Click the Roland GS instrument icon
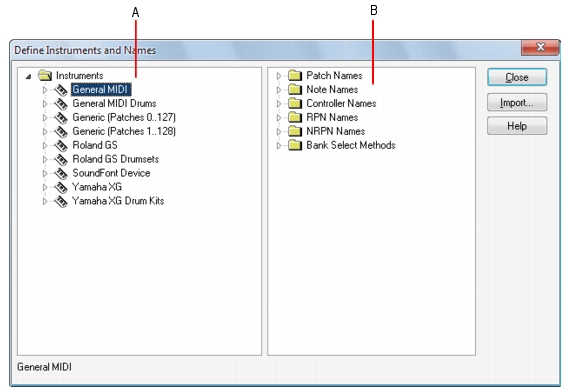The image size is (571, 392). 61,145
